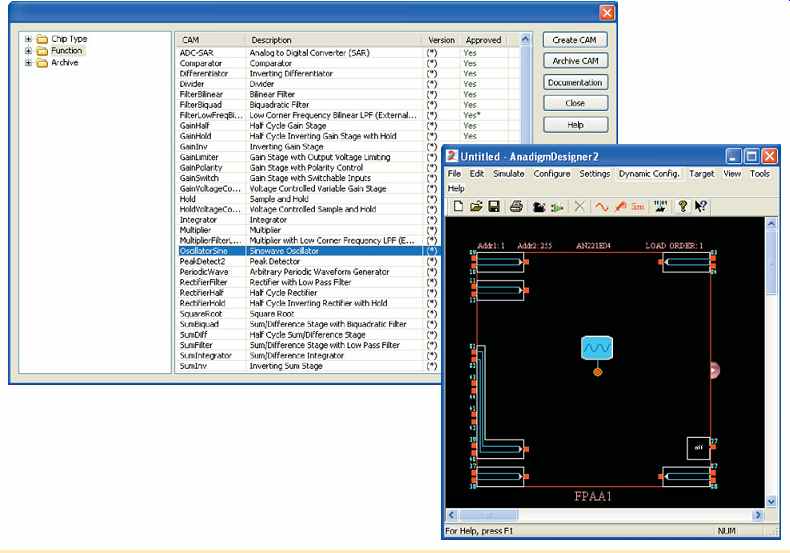
Task: Click the New file icon in AnadigmDesigner2 toolbar
Action: click(x=458, y=206)
